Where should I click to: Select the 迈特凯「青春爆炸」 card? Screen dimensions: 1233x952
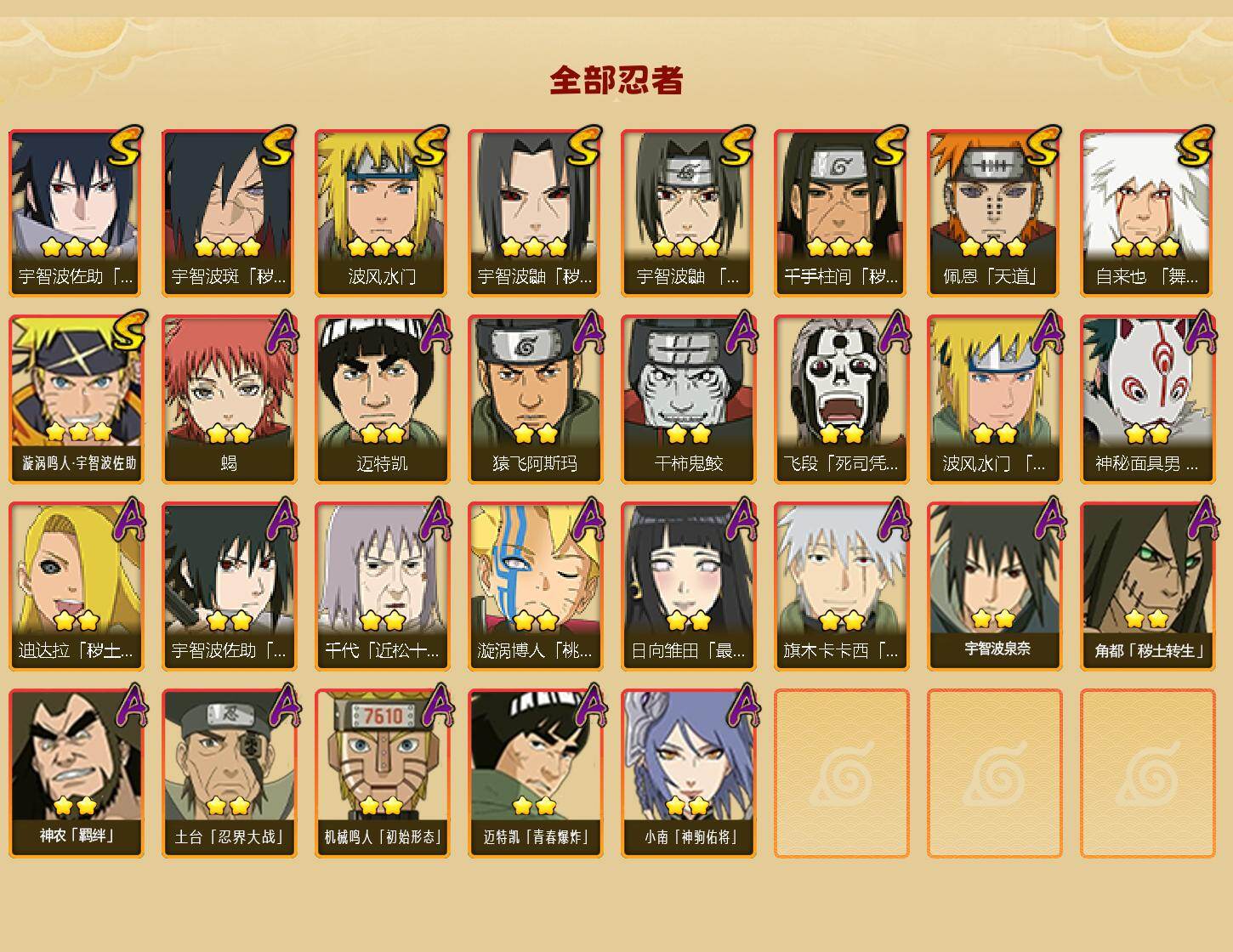[x=536, y=773]
